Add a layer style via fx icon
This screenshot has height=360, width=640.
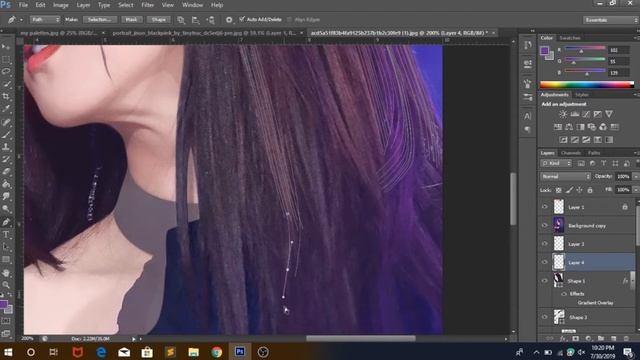click(x=563, y=338)
